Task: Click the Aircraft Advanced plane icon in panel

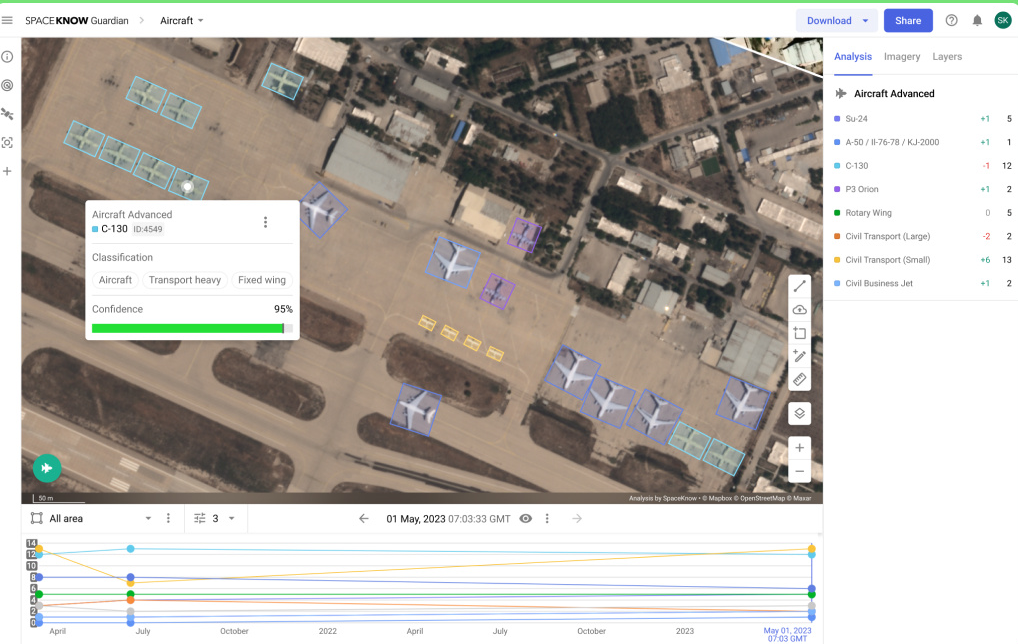Action: point(841,93)
